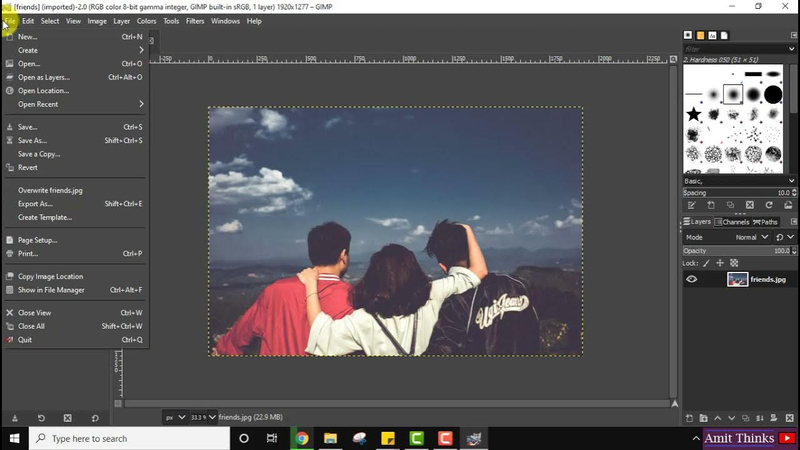Restore tool preset icon in tool options
The image size is (800, 450).
pos(41,418)
